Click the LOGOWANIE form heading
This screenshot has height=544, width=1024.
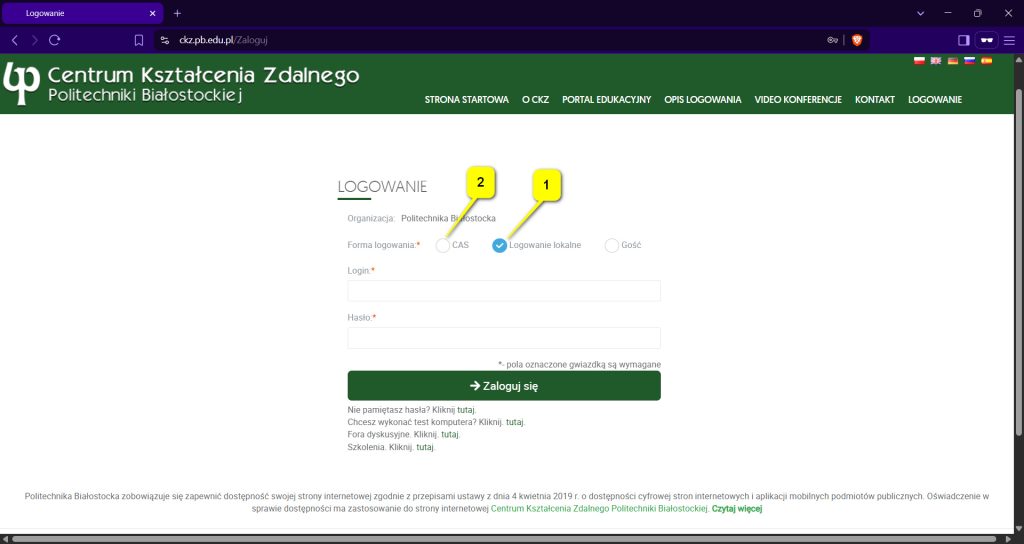(x=382, y=187)
